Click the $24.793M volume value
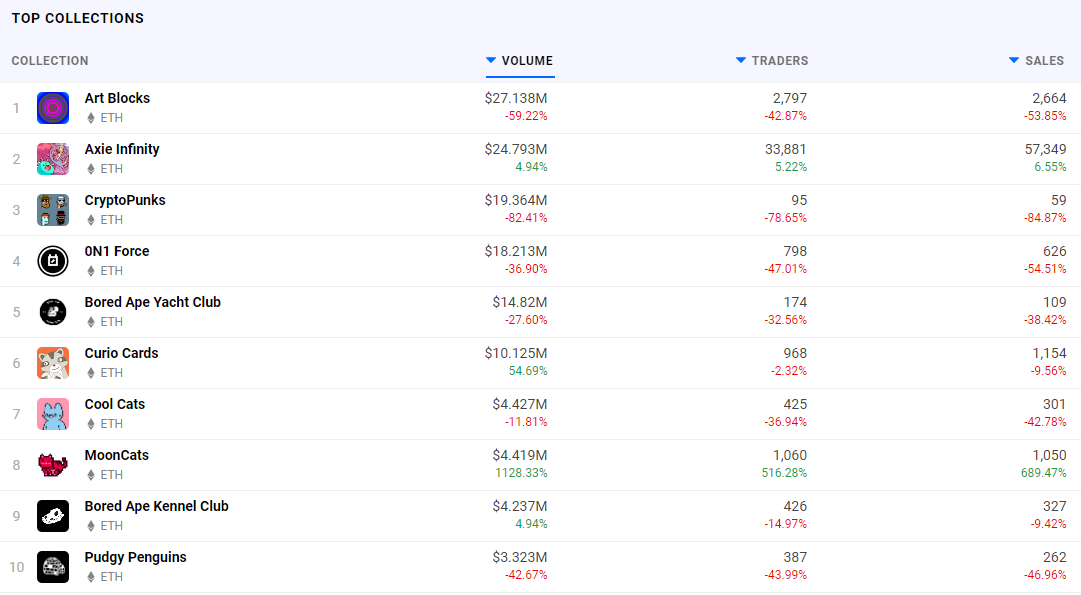 (516, 149)
